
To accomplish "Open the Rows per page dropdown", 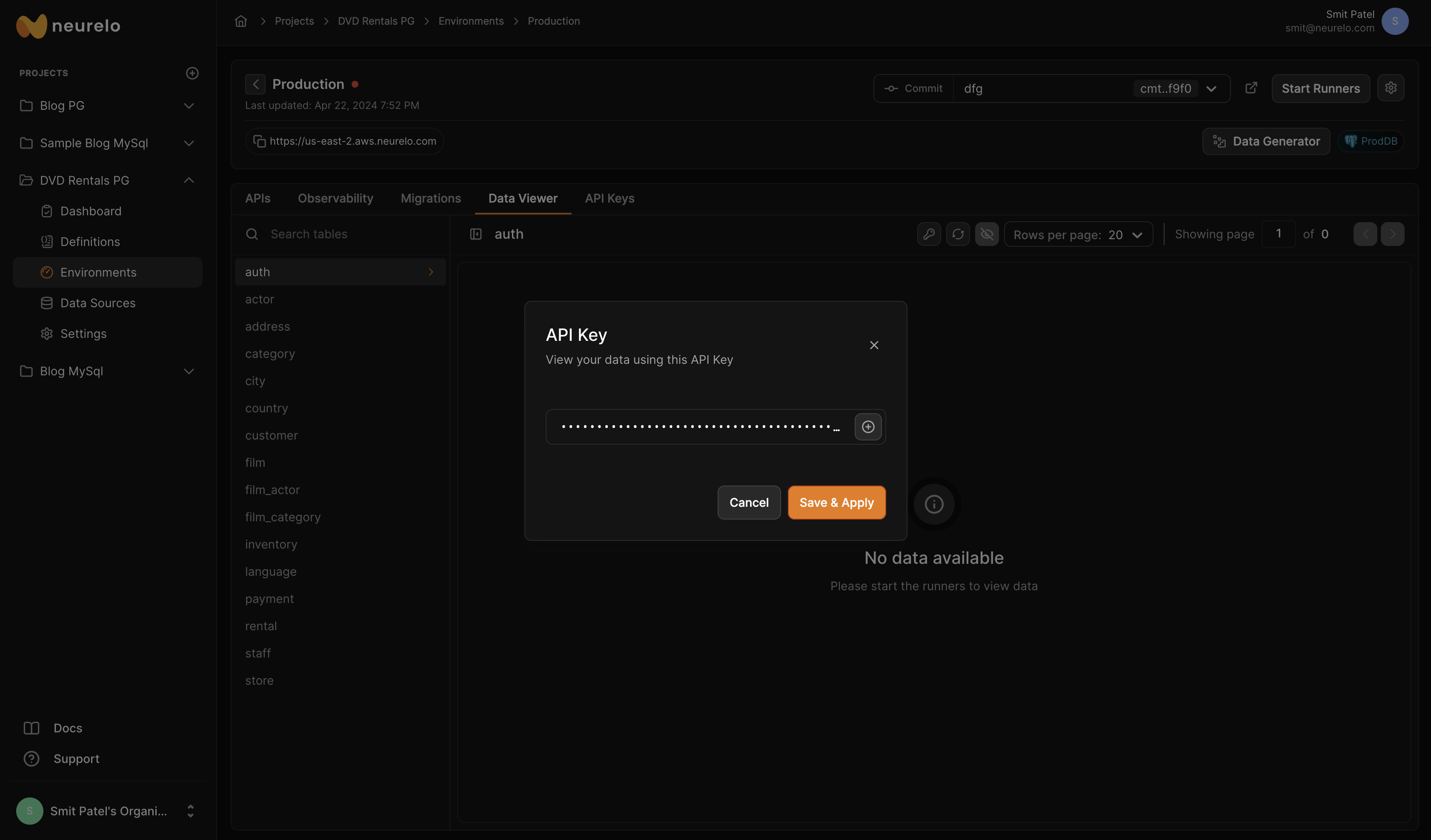I will (x=1078, y=234).
